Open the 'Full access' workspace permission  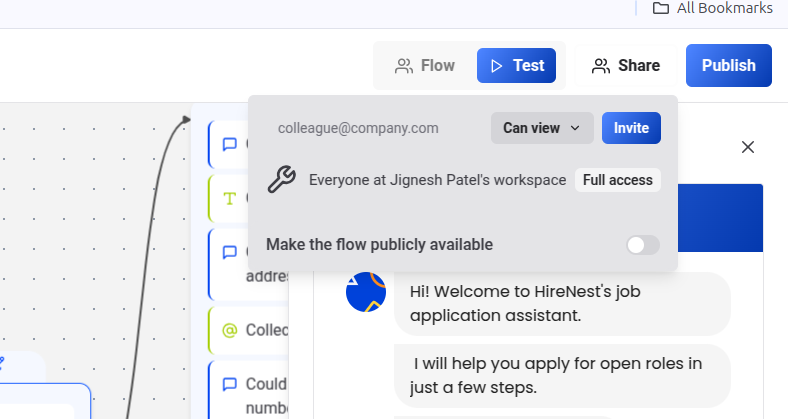point(617,180)
